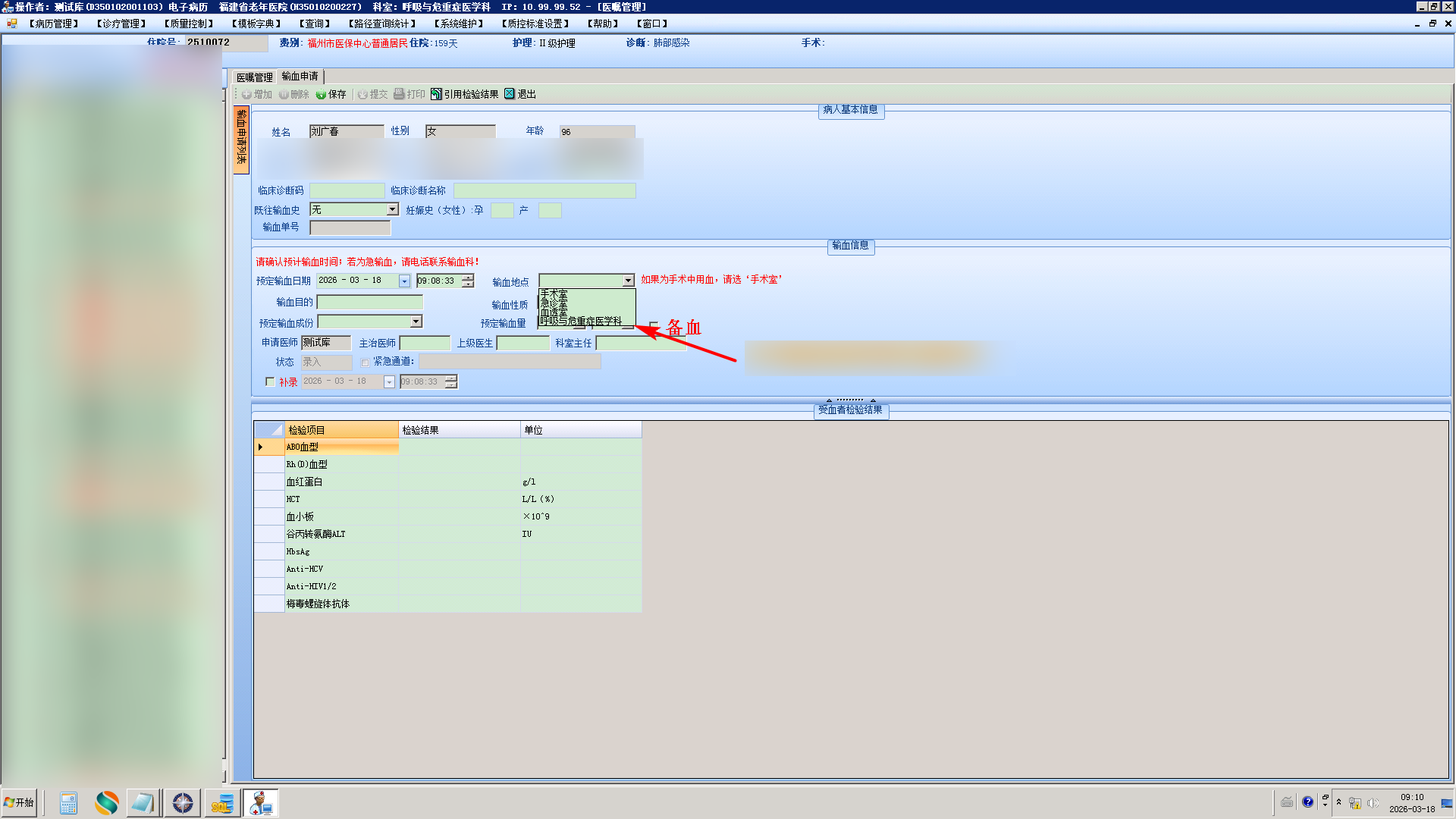Switch to the 医嘱管理 tab
Screen dimensions: 1456x819
(x=254, y=77)
